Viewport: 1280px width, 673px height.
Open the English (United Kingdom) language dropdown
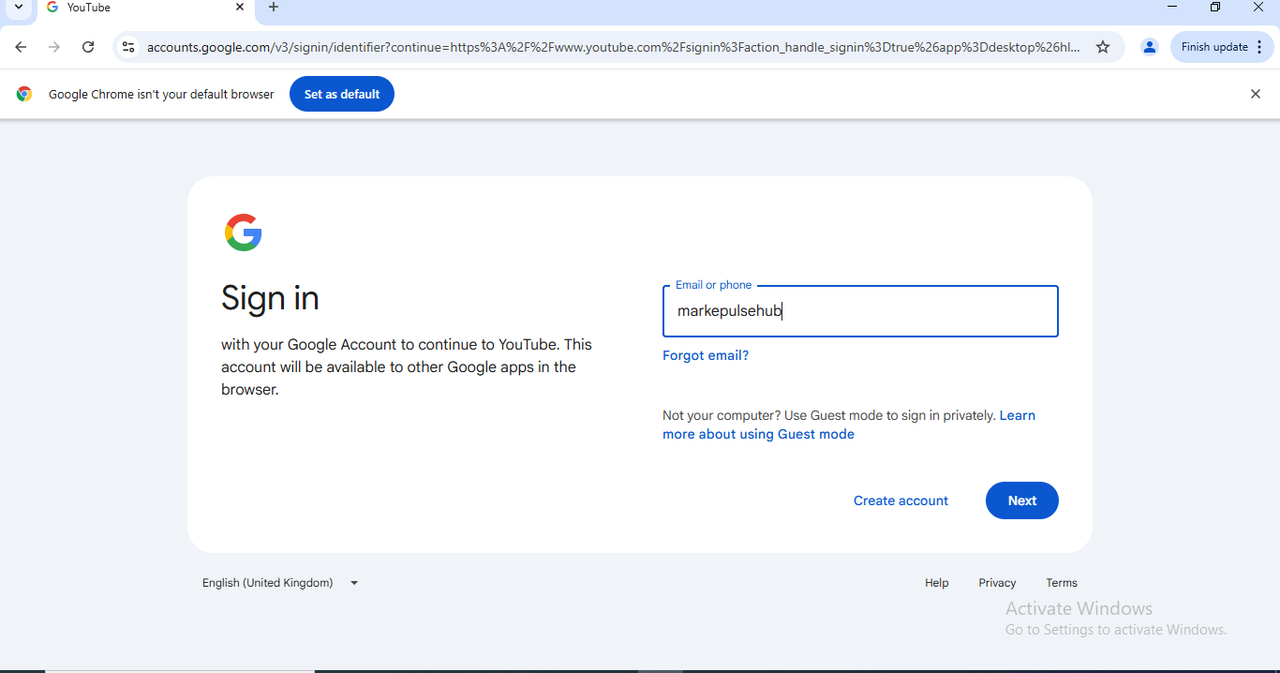click(x=280, y=583)
